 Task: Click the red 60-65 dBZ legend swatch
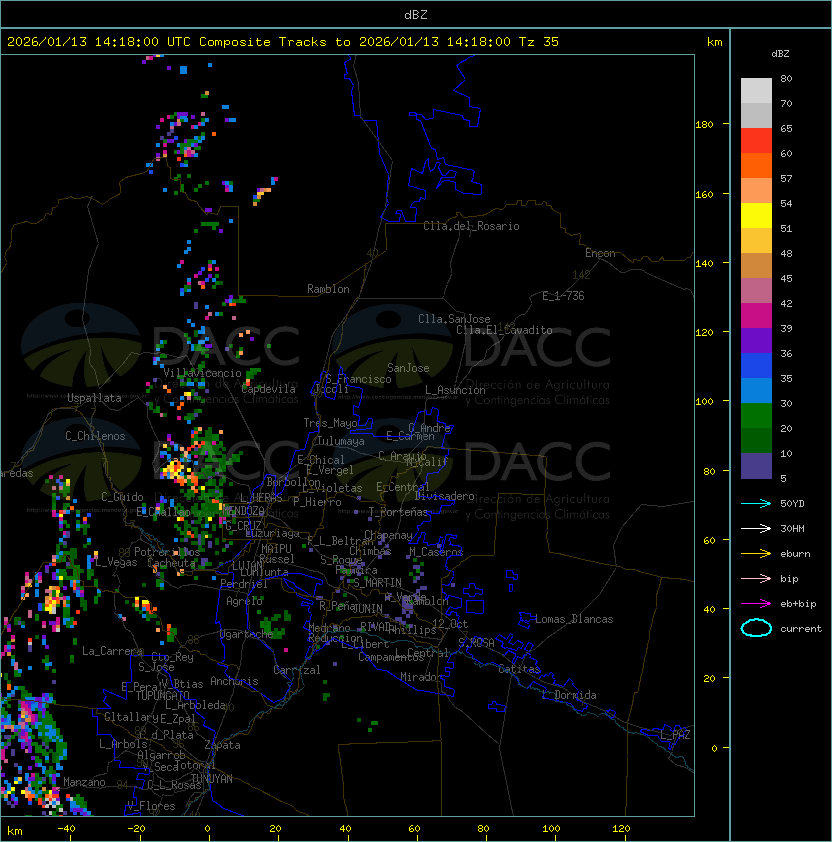tap(756, 141)
